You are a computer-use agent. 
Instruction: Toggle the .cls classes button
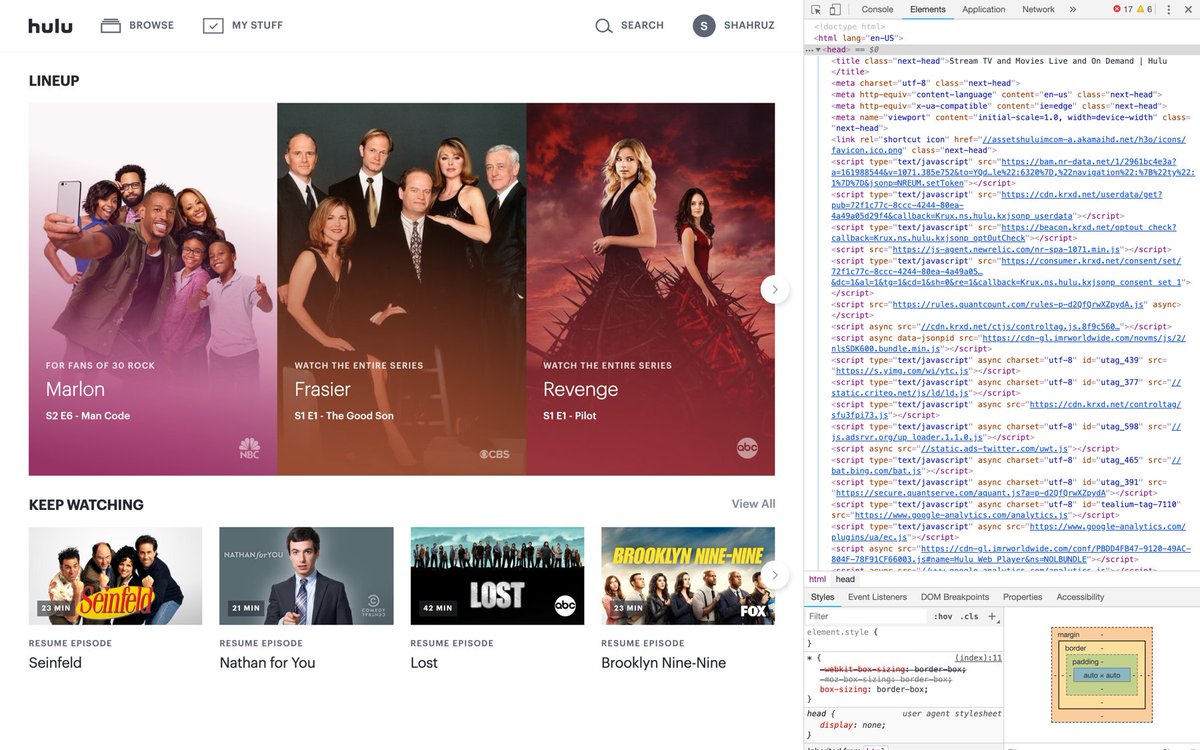969,617
